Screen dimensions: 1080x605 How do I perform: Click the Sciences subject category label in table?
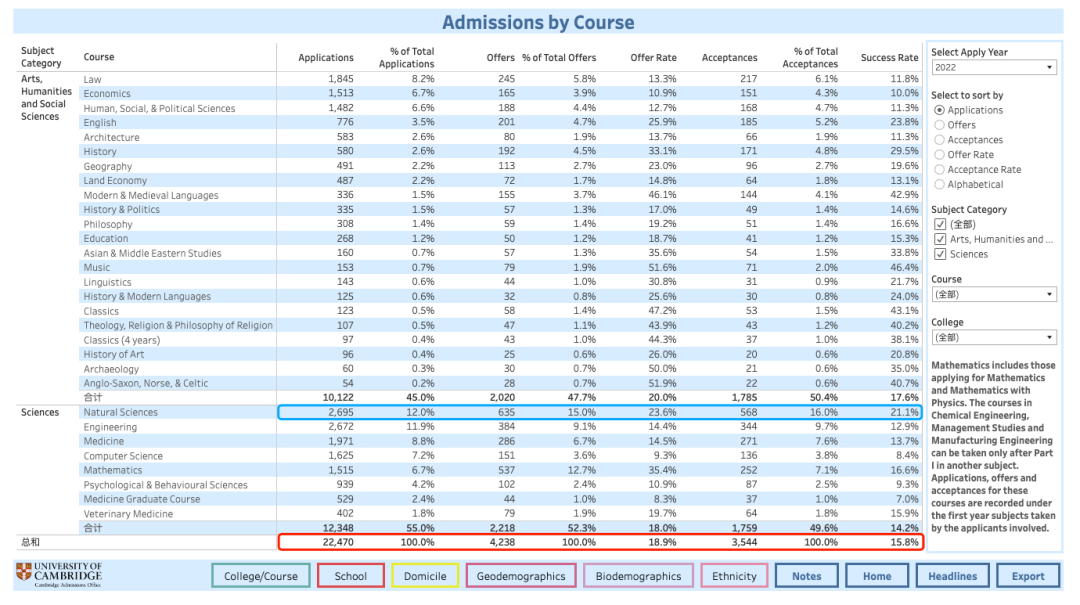pos(40,412)
